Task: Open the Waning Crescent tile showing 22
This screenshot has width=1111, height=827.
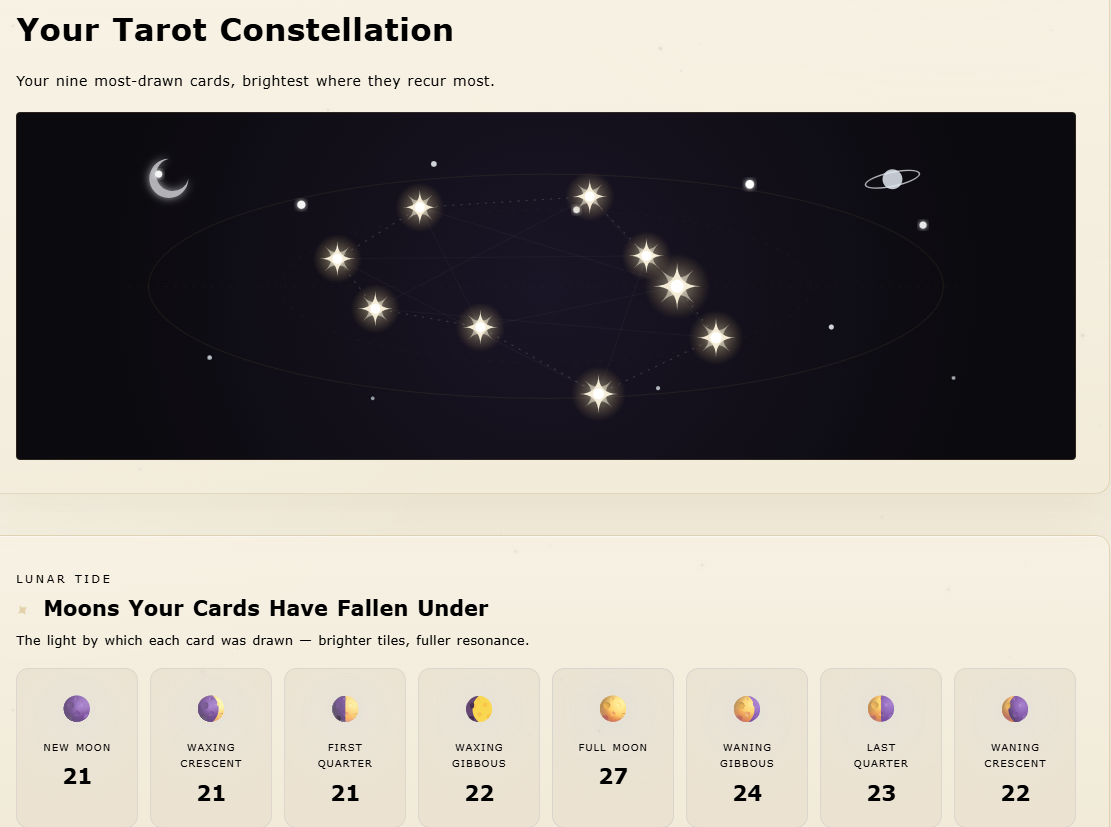Action: click(1015, 748)
